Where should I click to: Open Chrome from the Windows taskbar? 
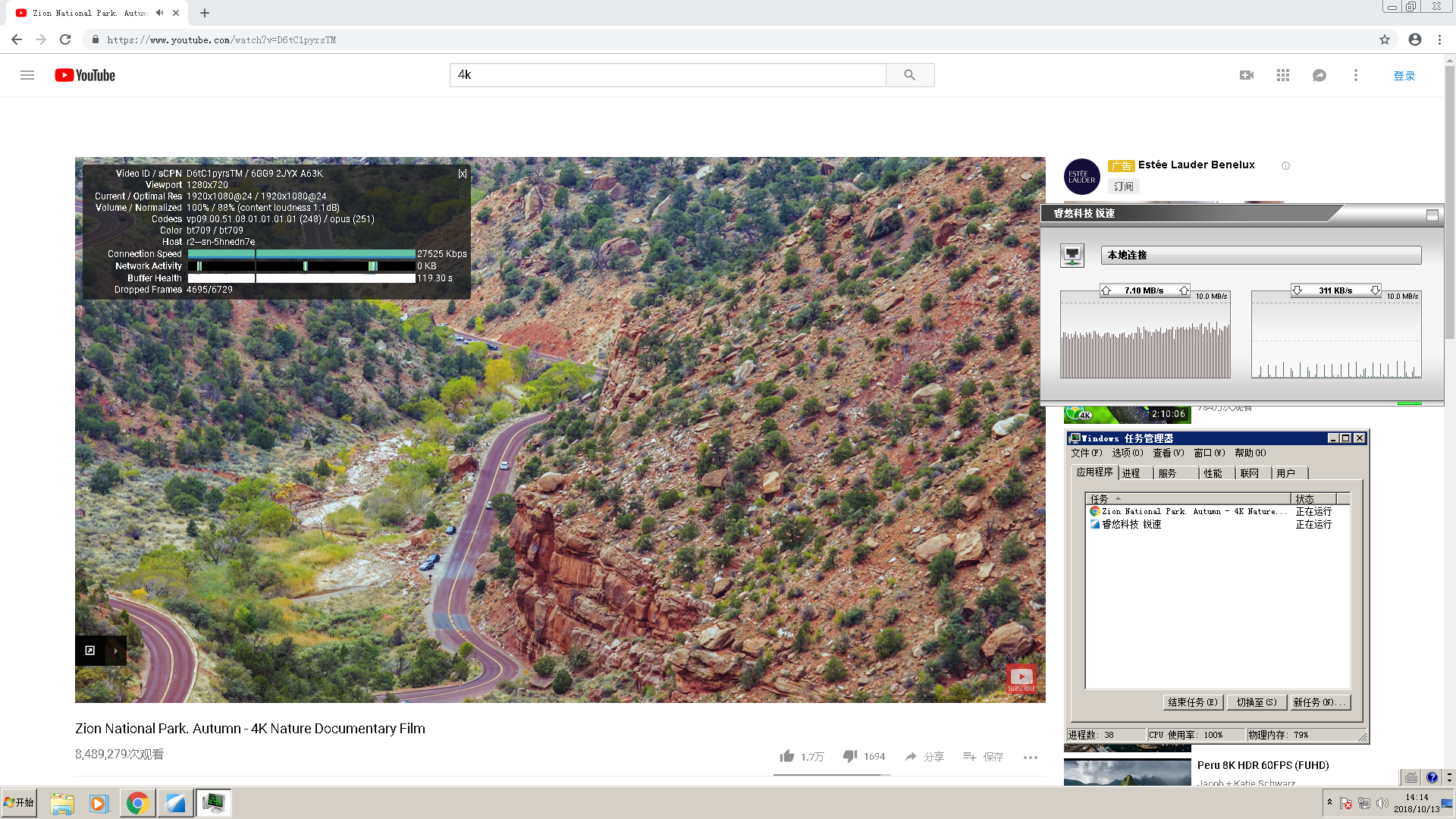(x=137, y=803)
